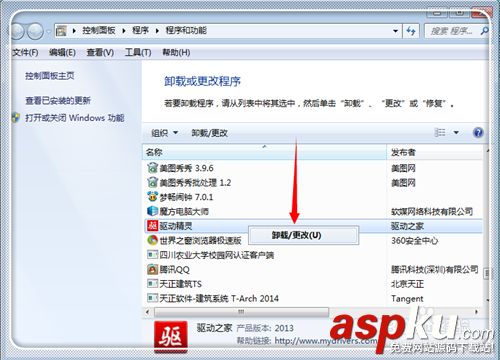Open 打开或关闭 Windows 功能 link

point(75,118)
